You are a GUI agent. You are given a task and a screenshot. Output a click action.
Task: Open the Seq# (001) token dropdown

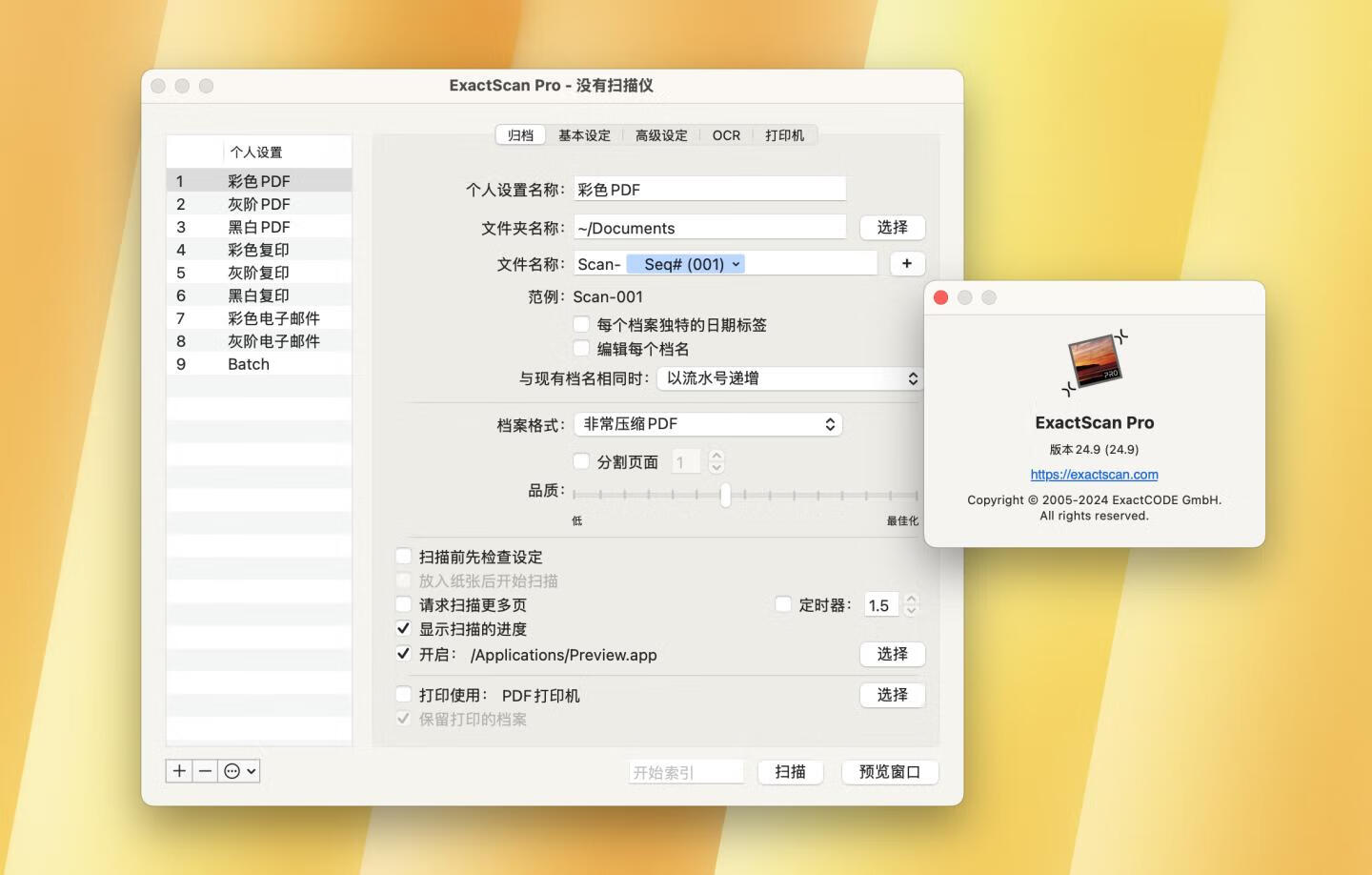pos(685,264)
